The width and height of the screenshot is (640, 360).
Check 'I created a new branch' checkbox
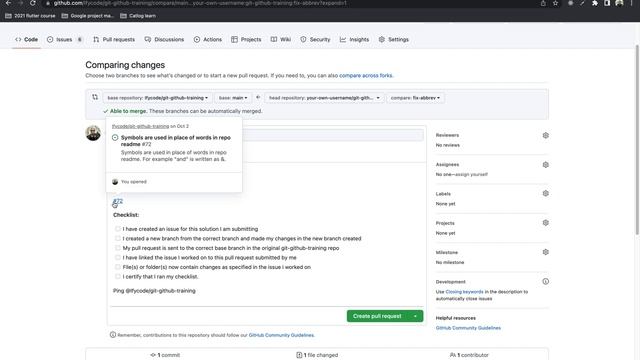pos(118,238)
